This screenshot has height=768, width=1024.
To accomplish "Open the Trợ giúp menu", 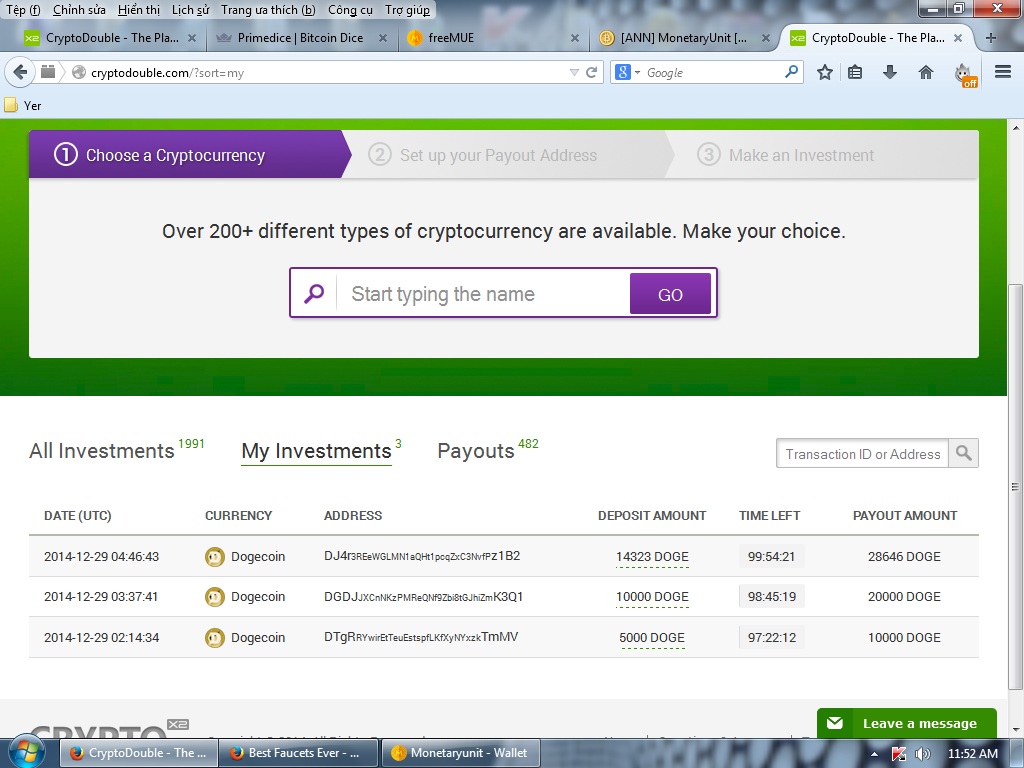I will click(x=408, y=10).
